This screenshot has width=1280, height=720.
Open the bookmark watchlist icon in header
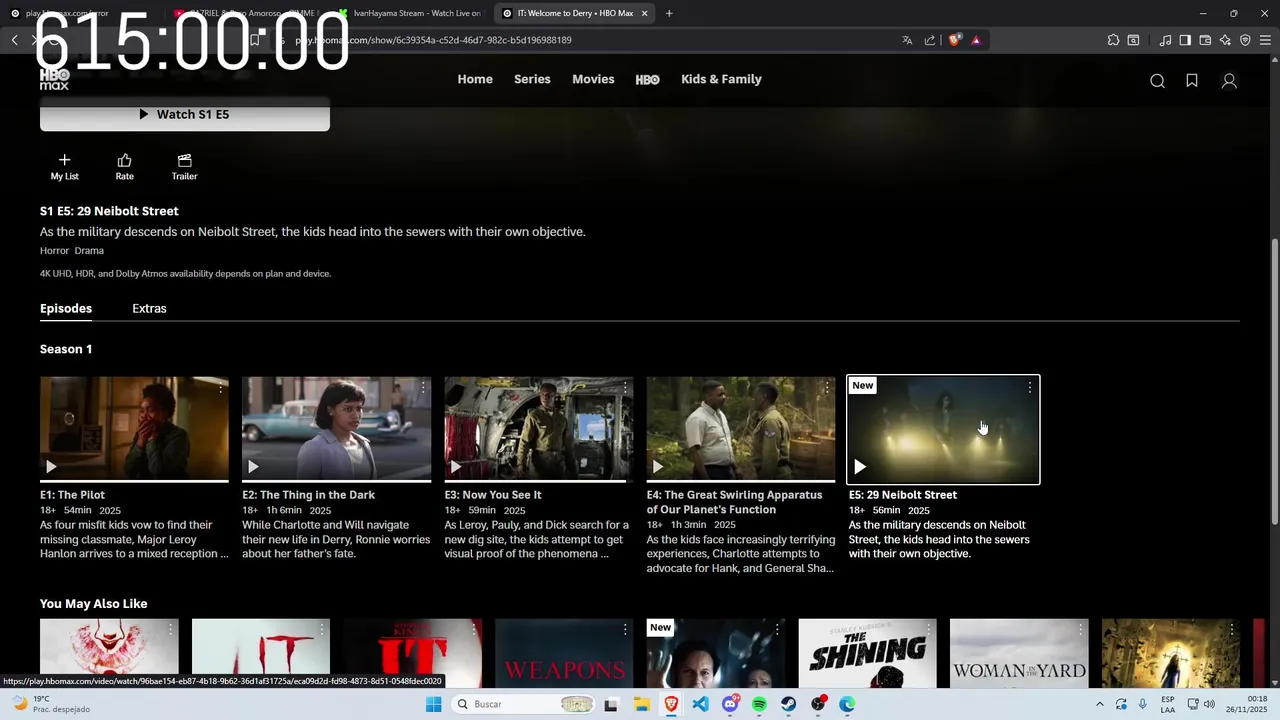click(x=1192, y=81)
